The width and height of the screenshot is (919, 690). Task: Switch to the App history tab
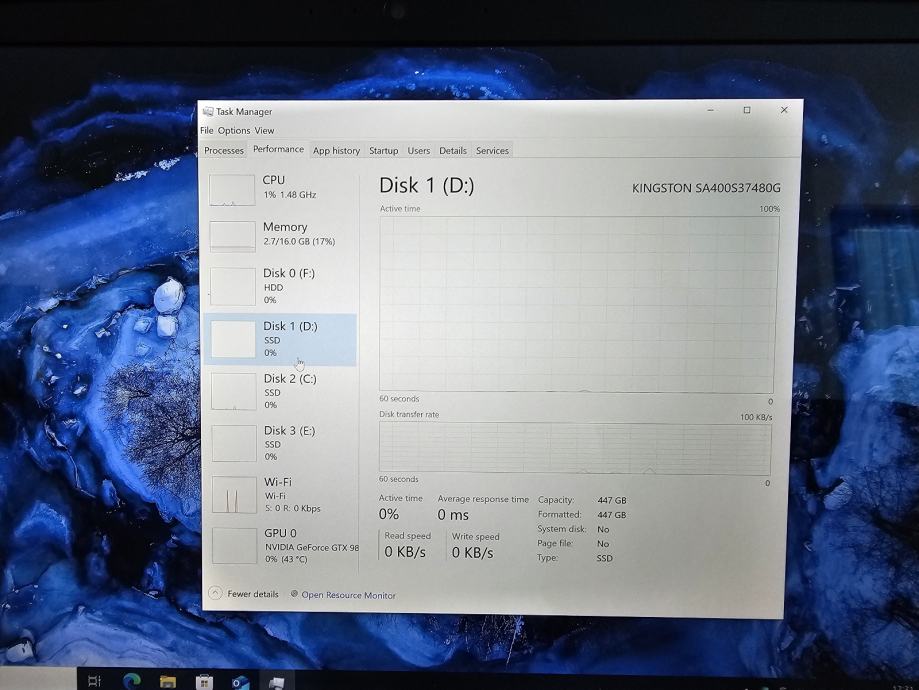pyautogui.click(x=336, y=150)
